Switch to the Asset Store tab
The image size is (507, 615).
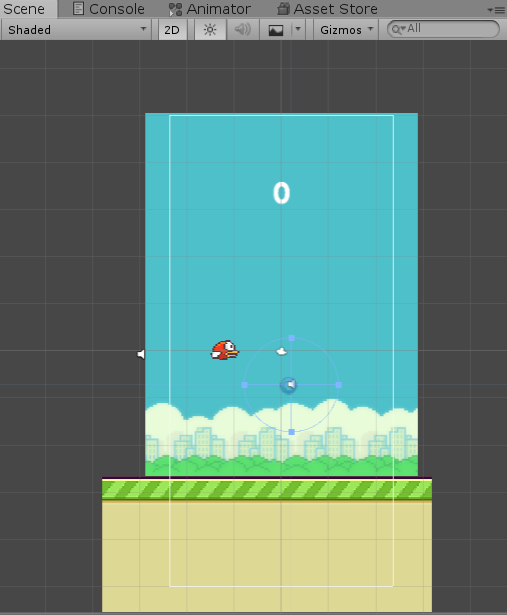coord(327,9)
